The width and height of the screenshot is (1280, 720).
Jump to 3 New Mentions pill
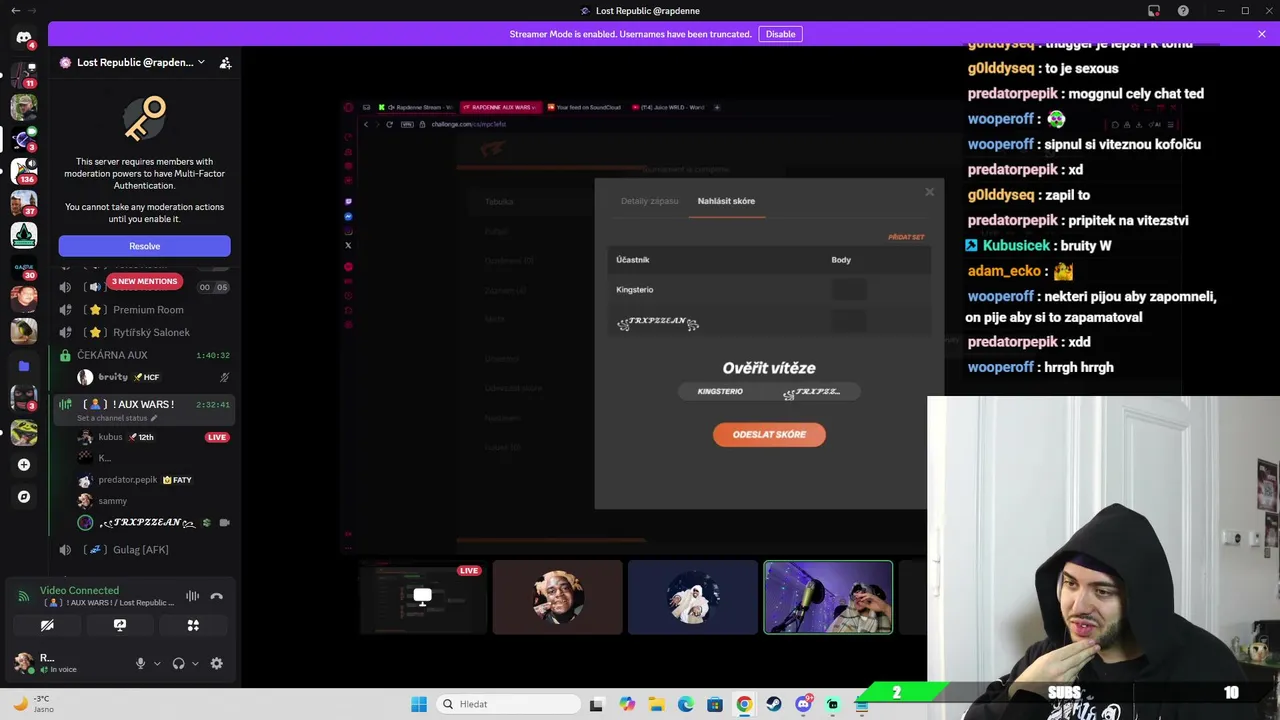[x=144, y=281]
